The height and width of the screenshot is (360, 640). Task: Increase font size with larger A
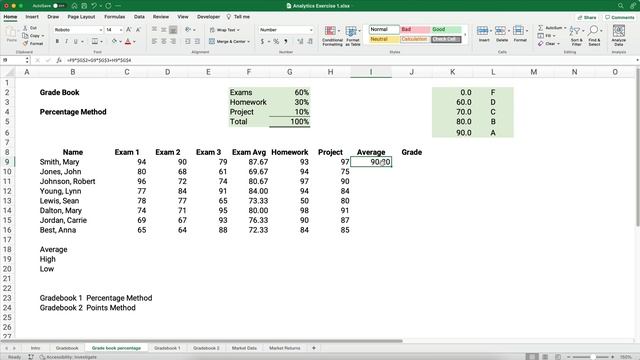129,30
